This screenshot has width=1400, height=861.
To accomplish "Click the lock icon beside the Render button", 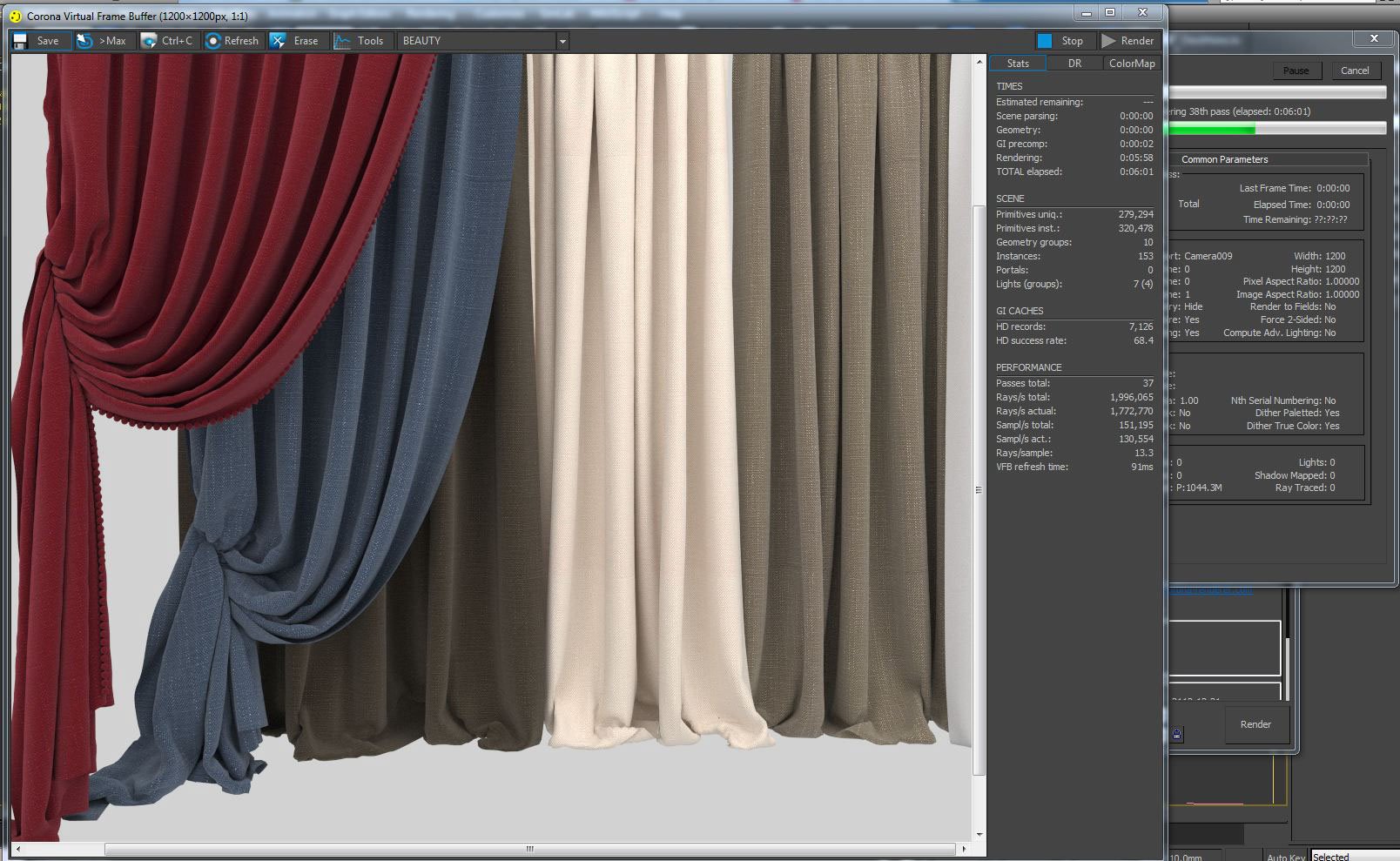I will 1176,735.
